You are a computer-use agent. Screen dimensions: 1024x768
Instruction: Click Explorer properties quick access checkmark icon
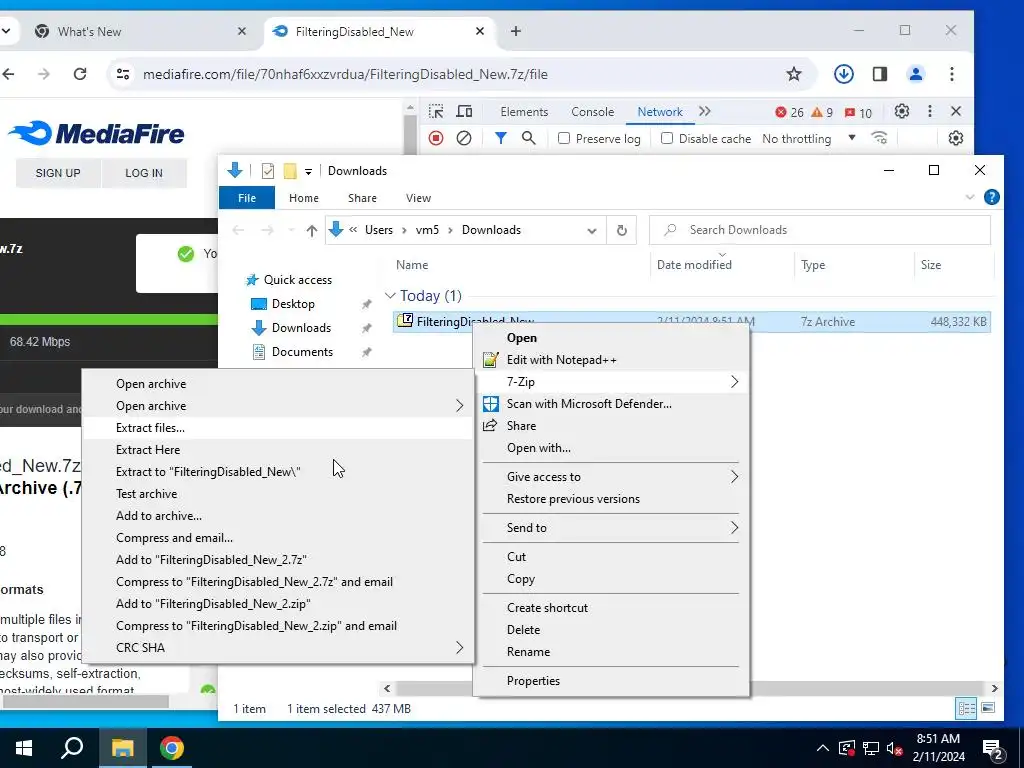pyautogui.click(x=268, y=170)
